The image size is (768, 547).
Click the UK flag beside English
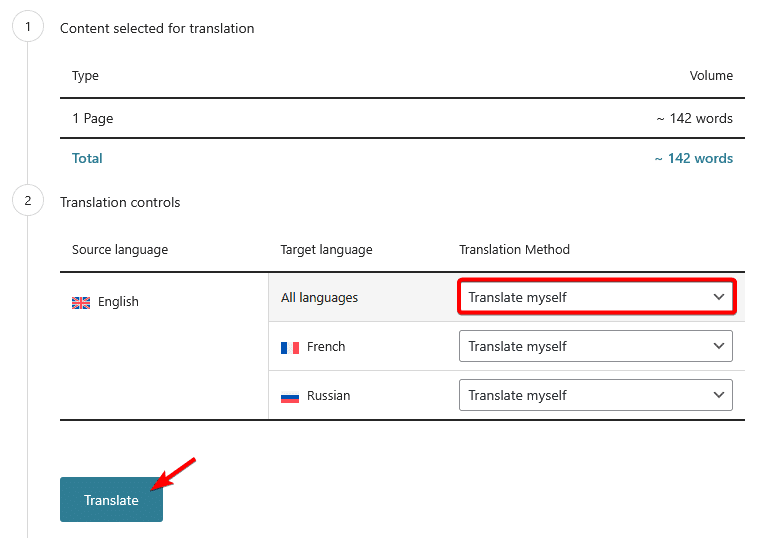81,302
